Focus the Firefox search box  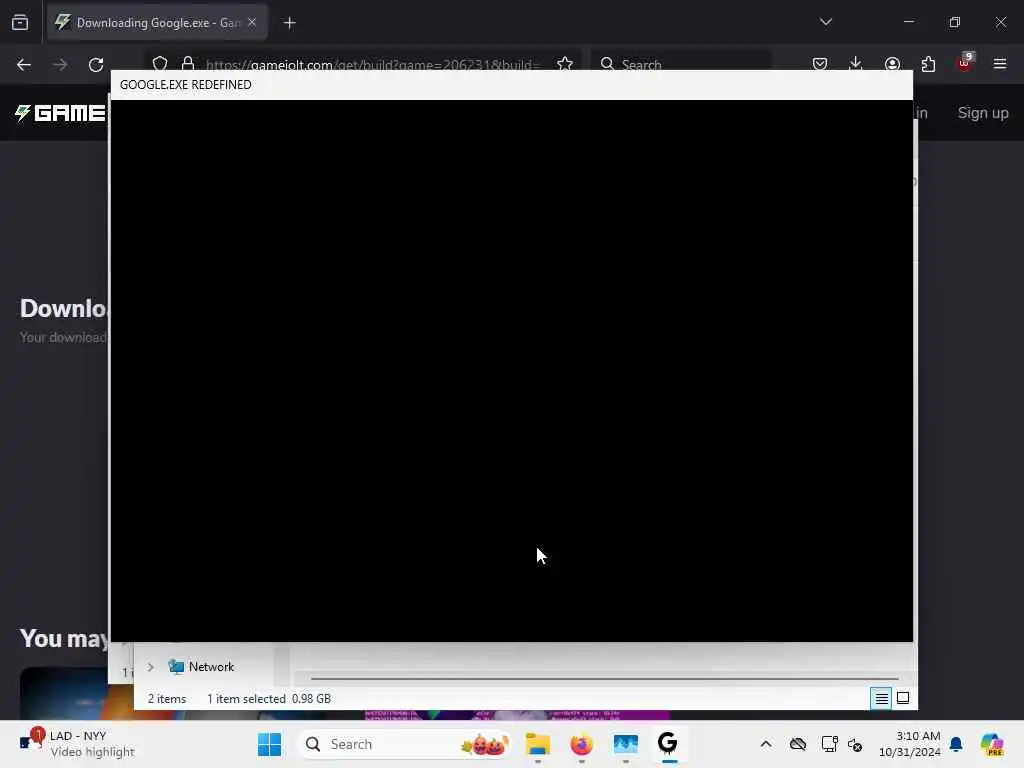pos(681,64)
